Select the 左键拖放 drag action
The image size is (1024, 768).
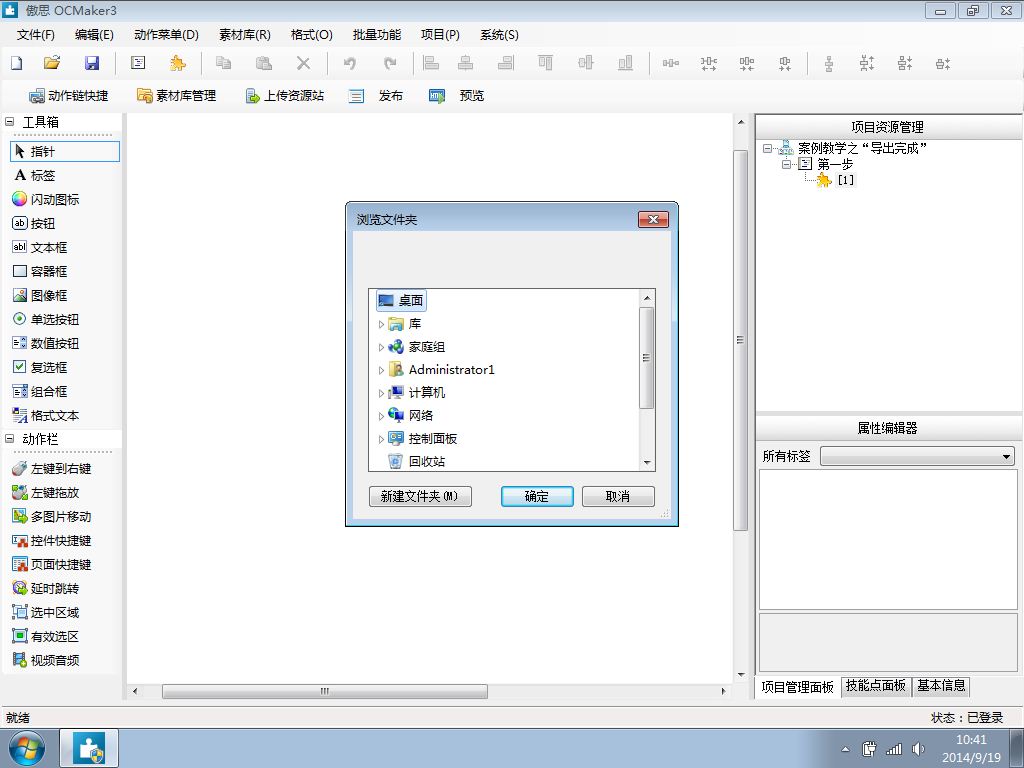[46, 492]
